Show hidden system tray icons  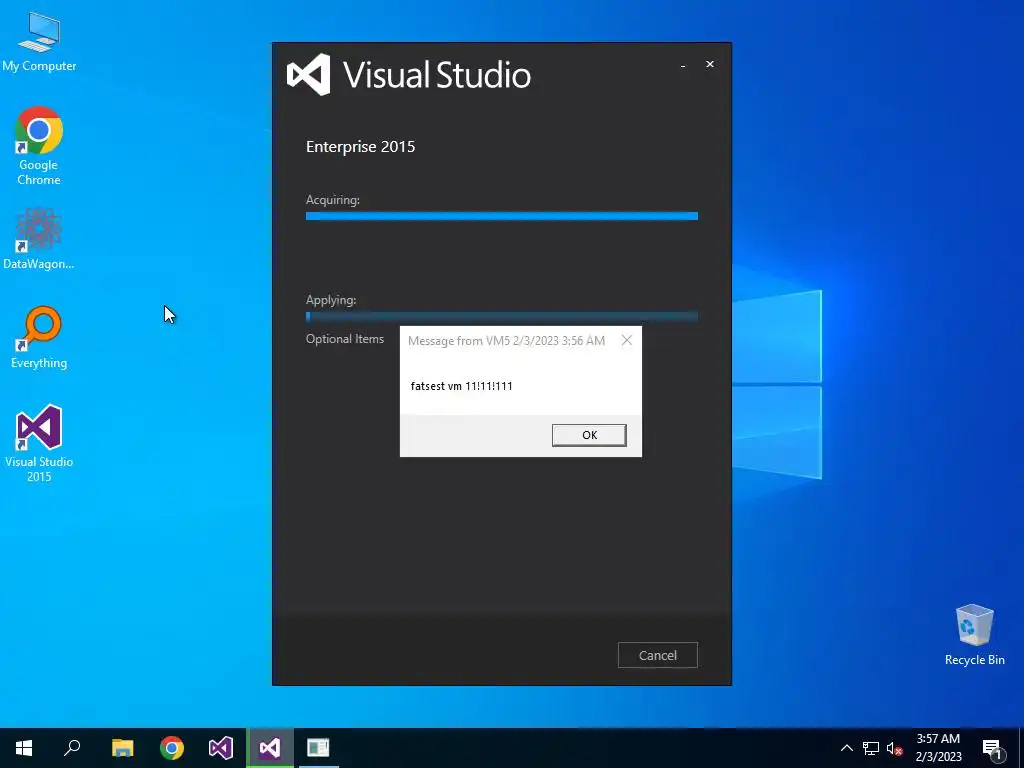pyautogui.click(x=846, y=748)
